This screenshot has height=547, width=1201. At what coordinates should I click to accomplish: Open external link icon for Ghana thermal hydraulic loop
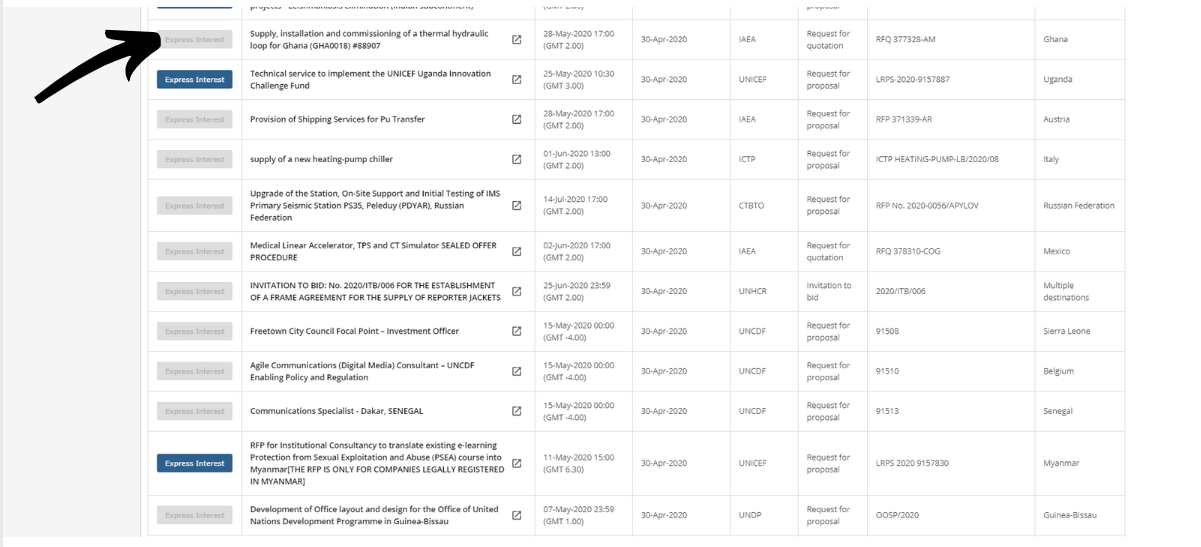517,40
